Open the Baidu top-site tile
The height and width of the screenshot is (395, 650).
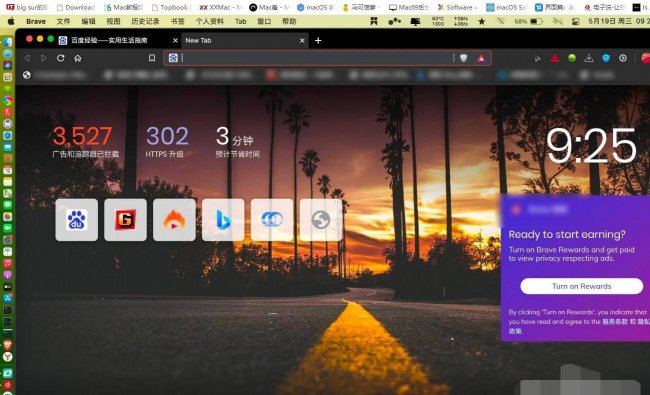pos(77,220)
